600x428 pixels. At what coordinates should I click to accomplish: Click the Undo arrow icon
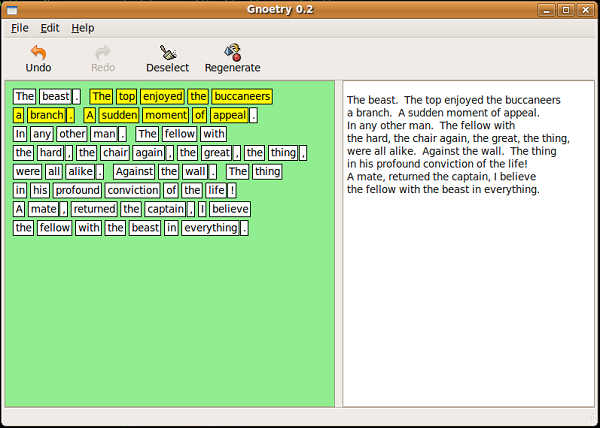coord(38,52)
